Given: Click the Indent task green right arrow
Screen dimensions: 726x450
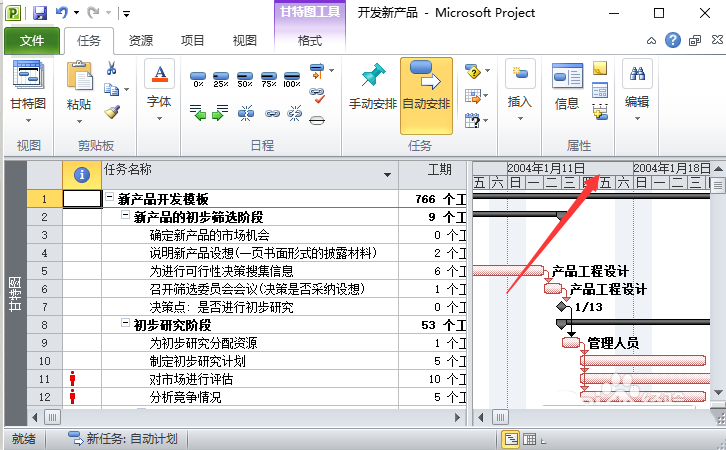Looking at the screenshot, I should coord(220,112).
